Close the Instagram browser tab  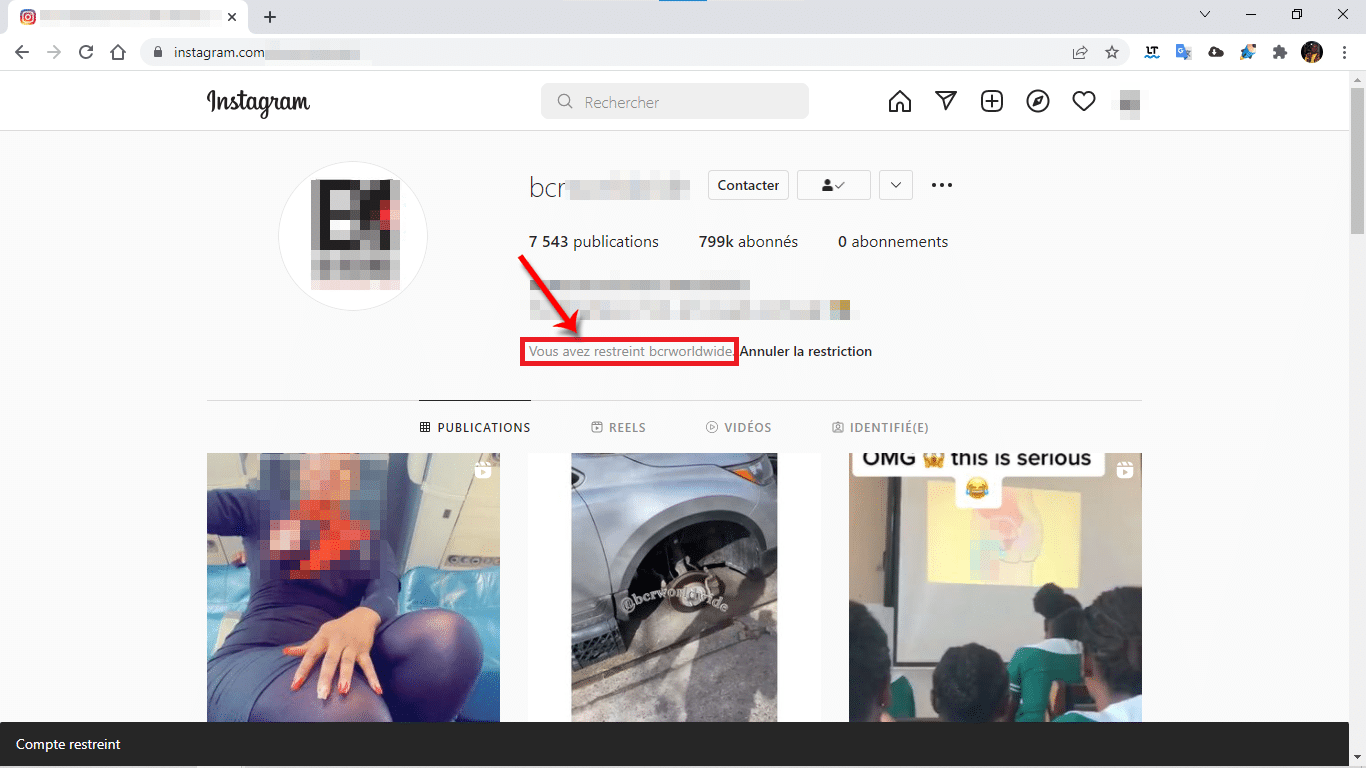pos(232,17)
